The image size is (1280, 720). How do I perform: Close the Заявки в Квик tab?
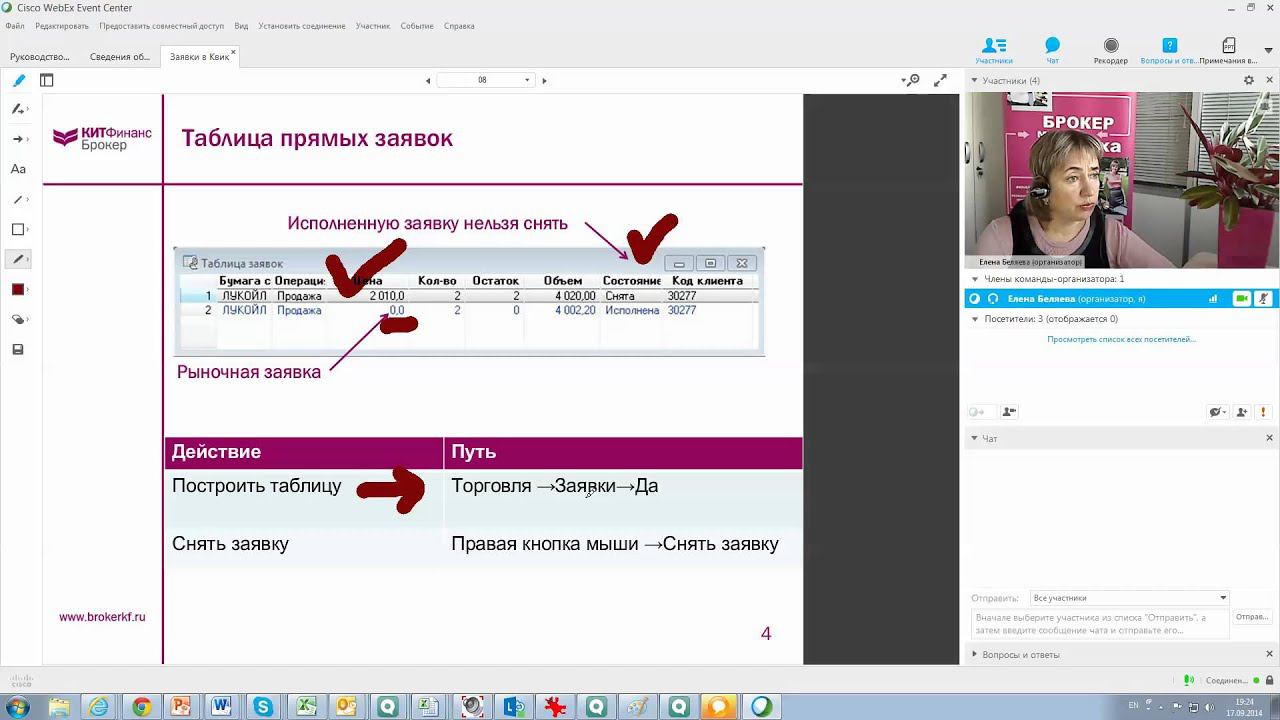click(x=234, y=52)
